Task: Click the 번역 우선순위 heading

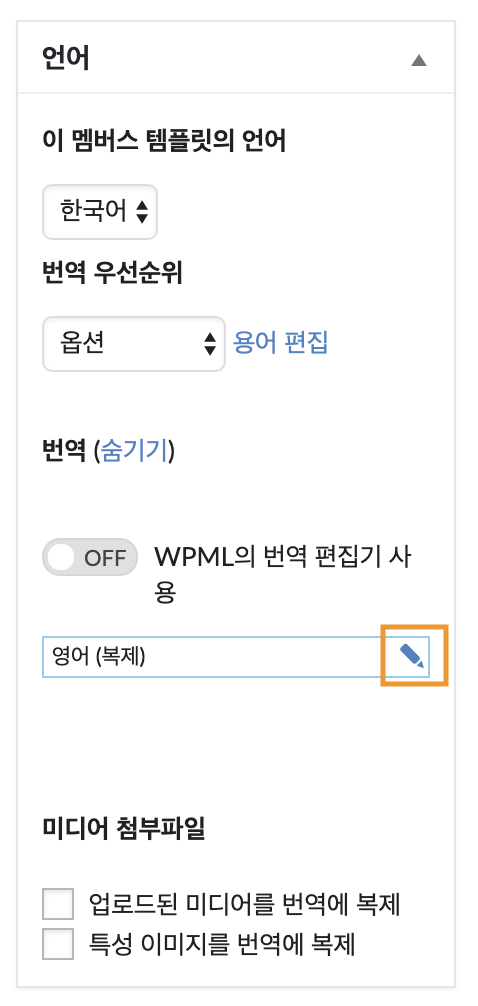Action: pyautogui.click(x=112, y=274)
